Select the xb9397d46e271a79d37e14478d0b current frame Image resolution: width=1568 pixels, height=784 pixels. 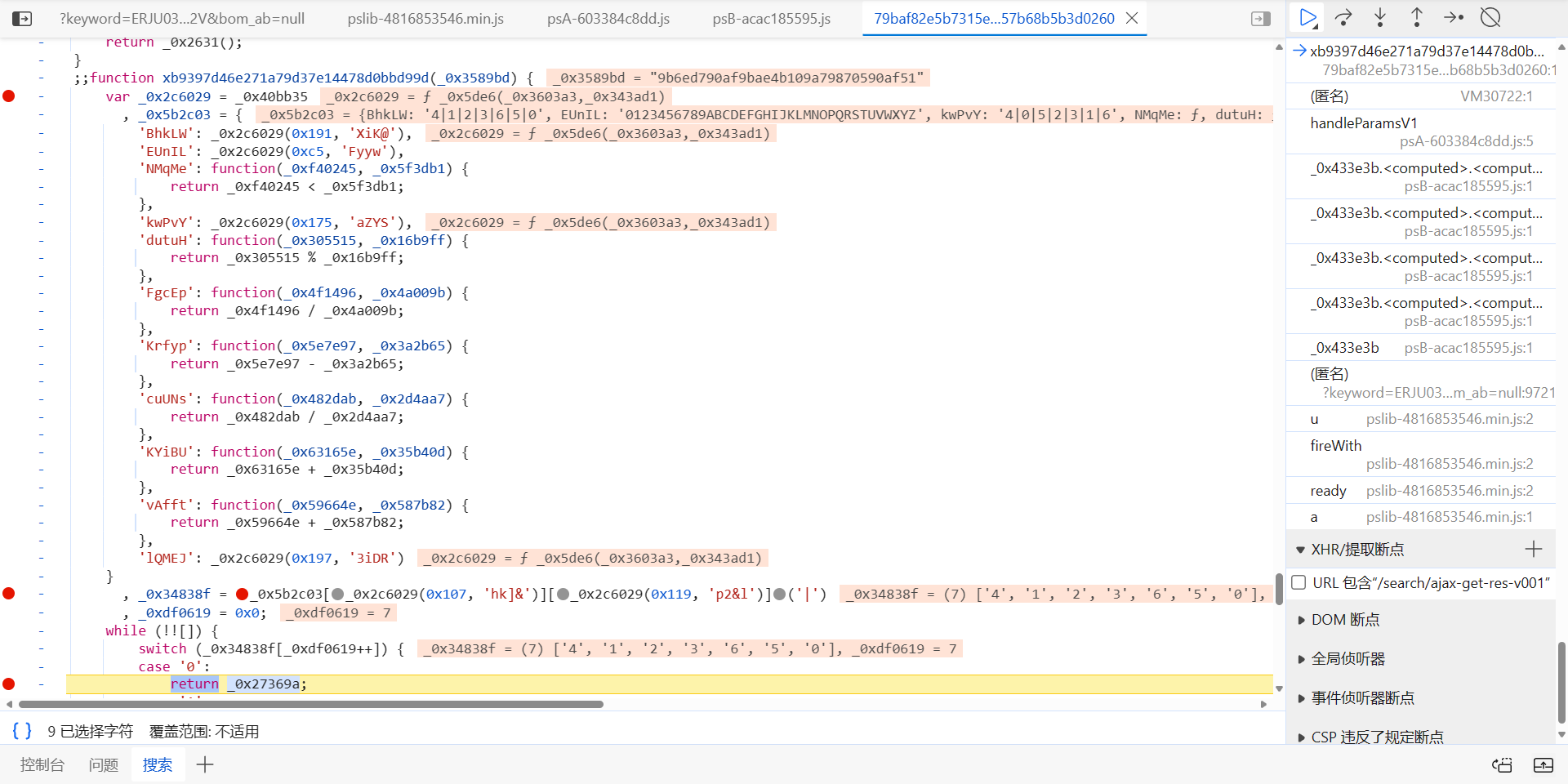click(1421, 60)
